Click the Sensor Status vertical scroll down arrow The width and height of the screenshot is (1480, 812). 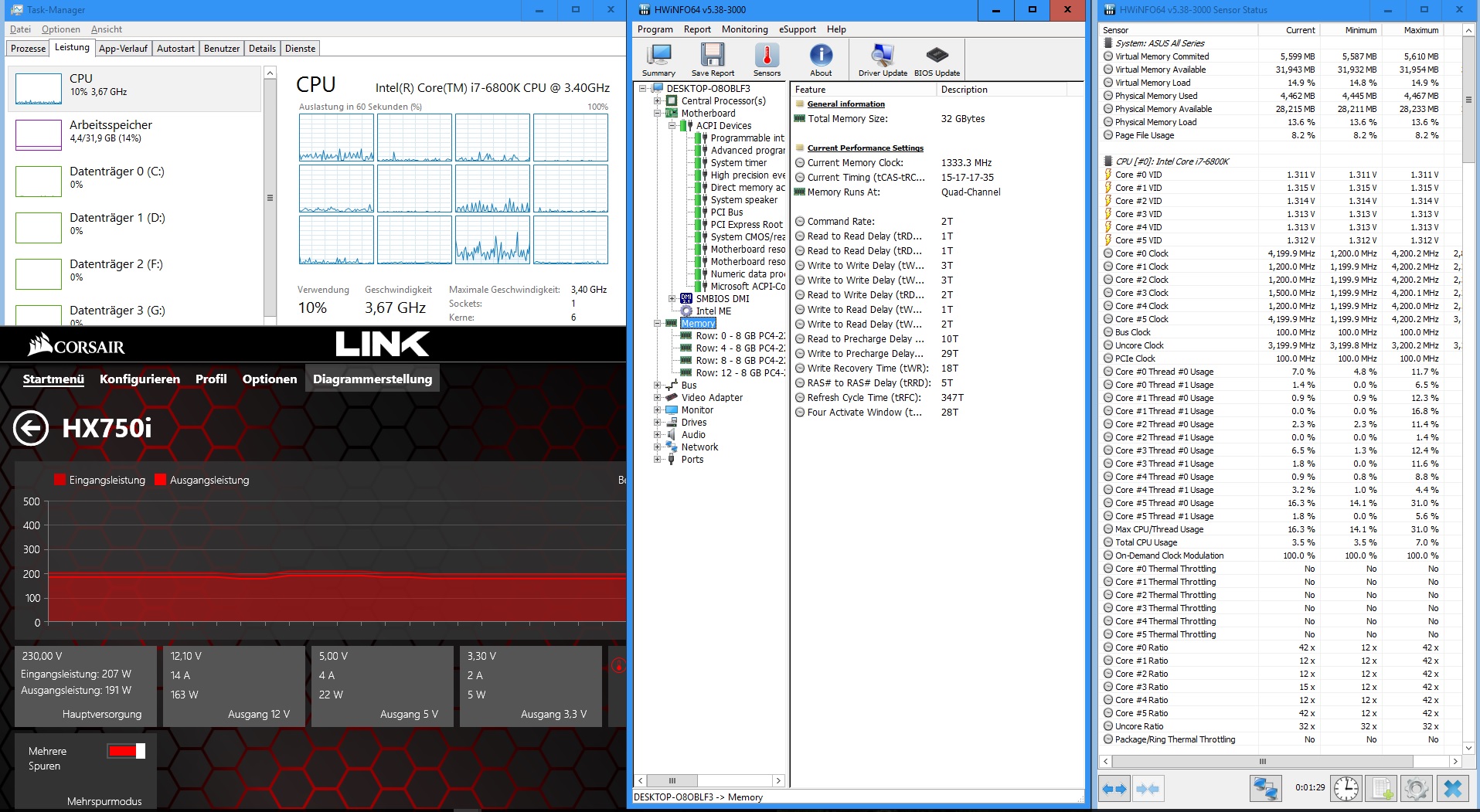[1469, 748]
